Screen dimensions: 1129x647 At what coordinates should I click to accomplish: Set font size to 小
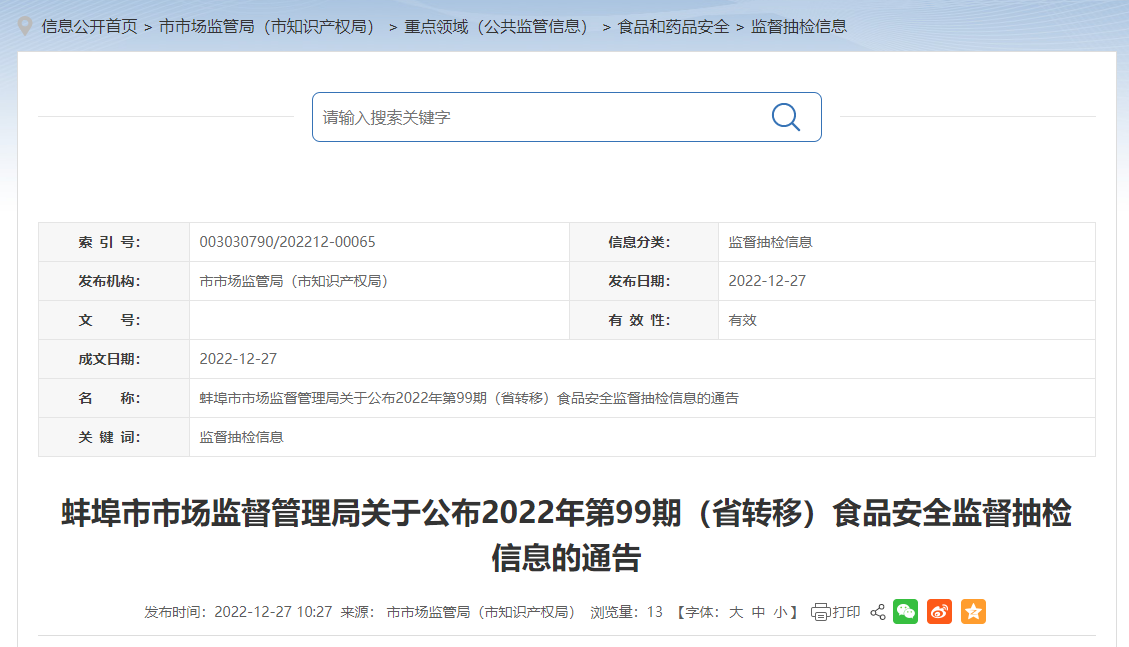pos(781,612)
